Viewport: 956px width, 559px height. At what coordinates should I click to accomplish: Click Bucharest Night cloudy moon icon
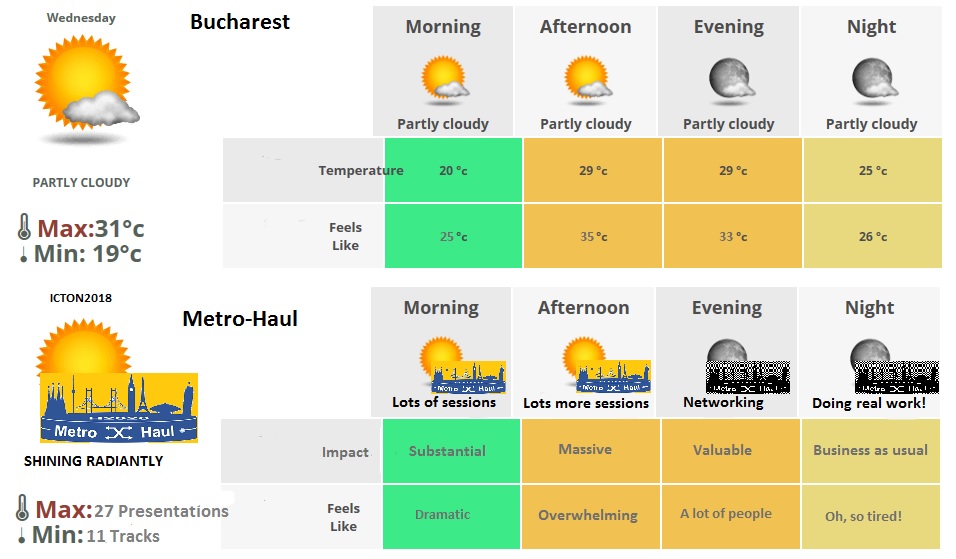[871, 79]
